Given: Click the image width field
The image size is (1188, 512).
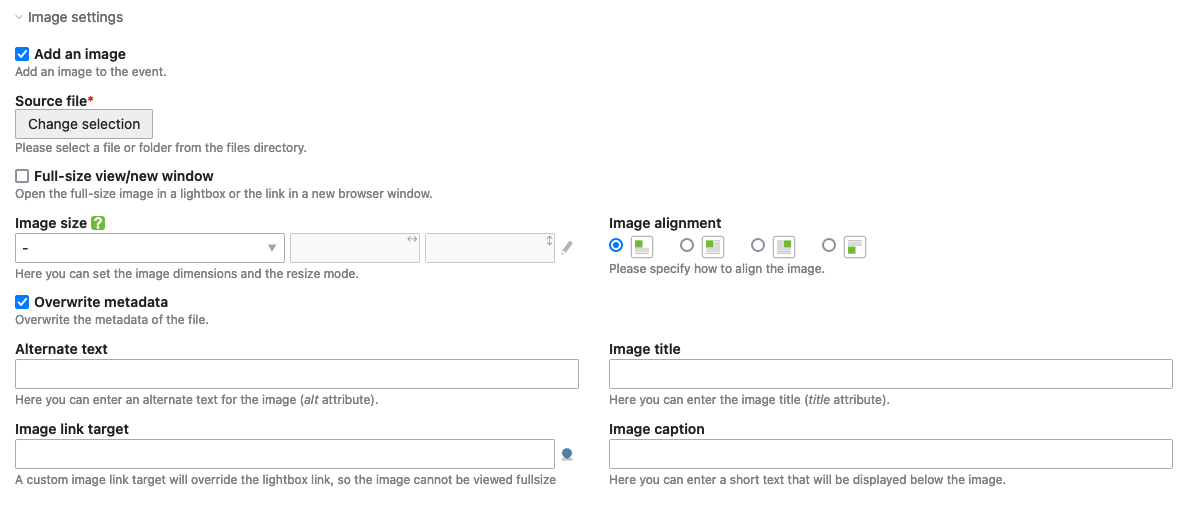Looking at the screenshot, I should click(x=355, y=248).
